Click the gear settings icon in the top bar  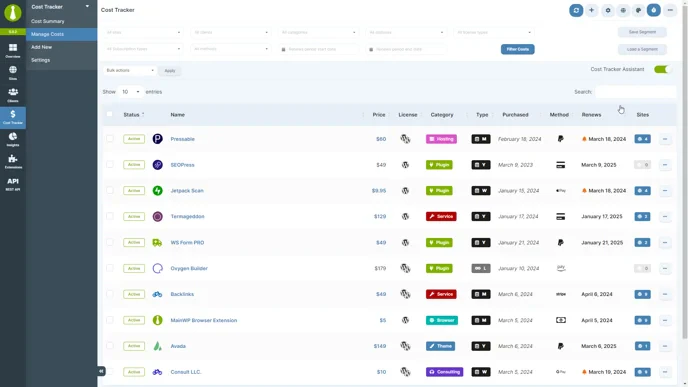pyautogui.click(x=608, y=10)
